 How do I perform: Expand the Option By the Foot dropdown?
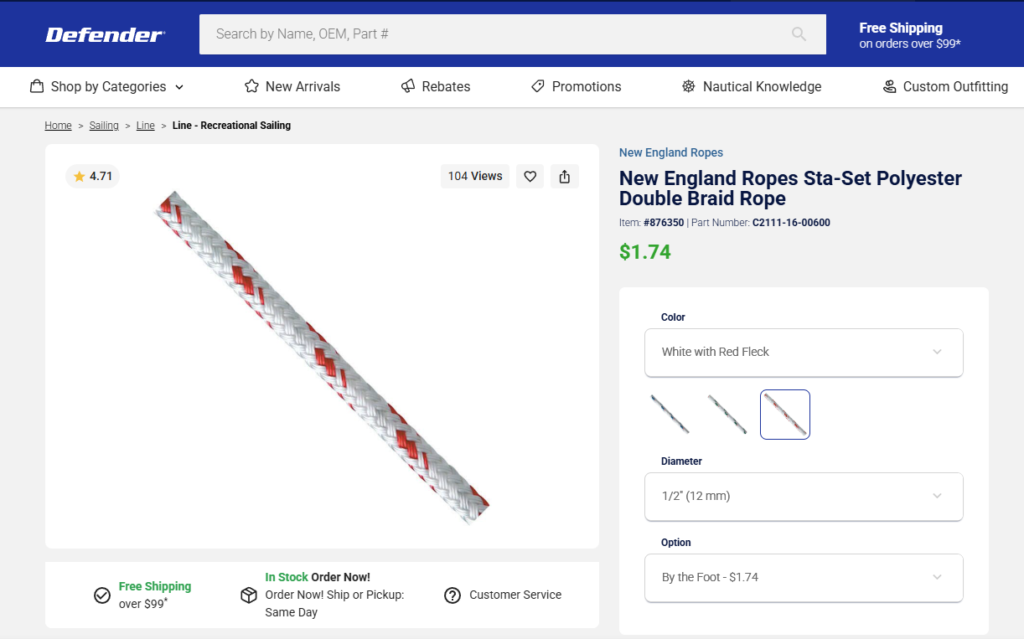click(803, 577)
